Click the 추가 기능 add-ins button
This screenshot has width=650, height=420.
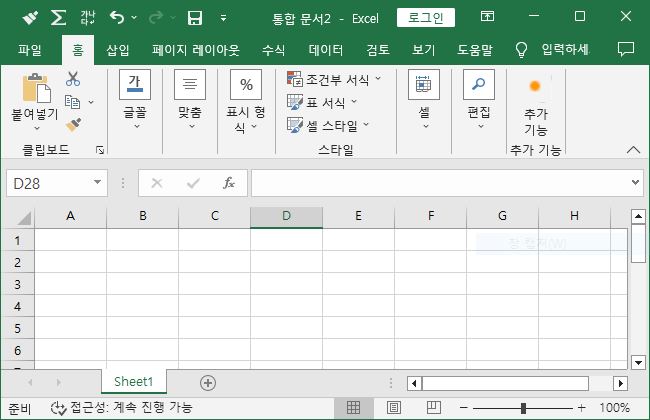(x=536, y=106)
